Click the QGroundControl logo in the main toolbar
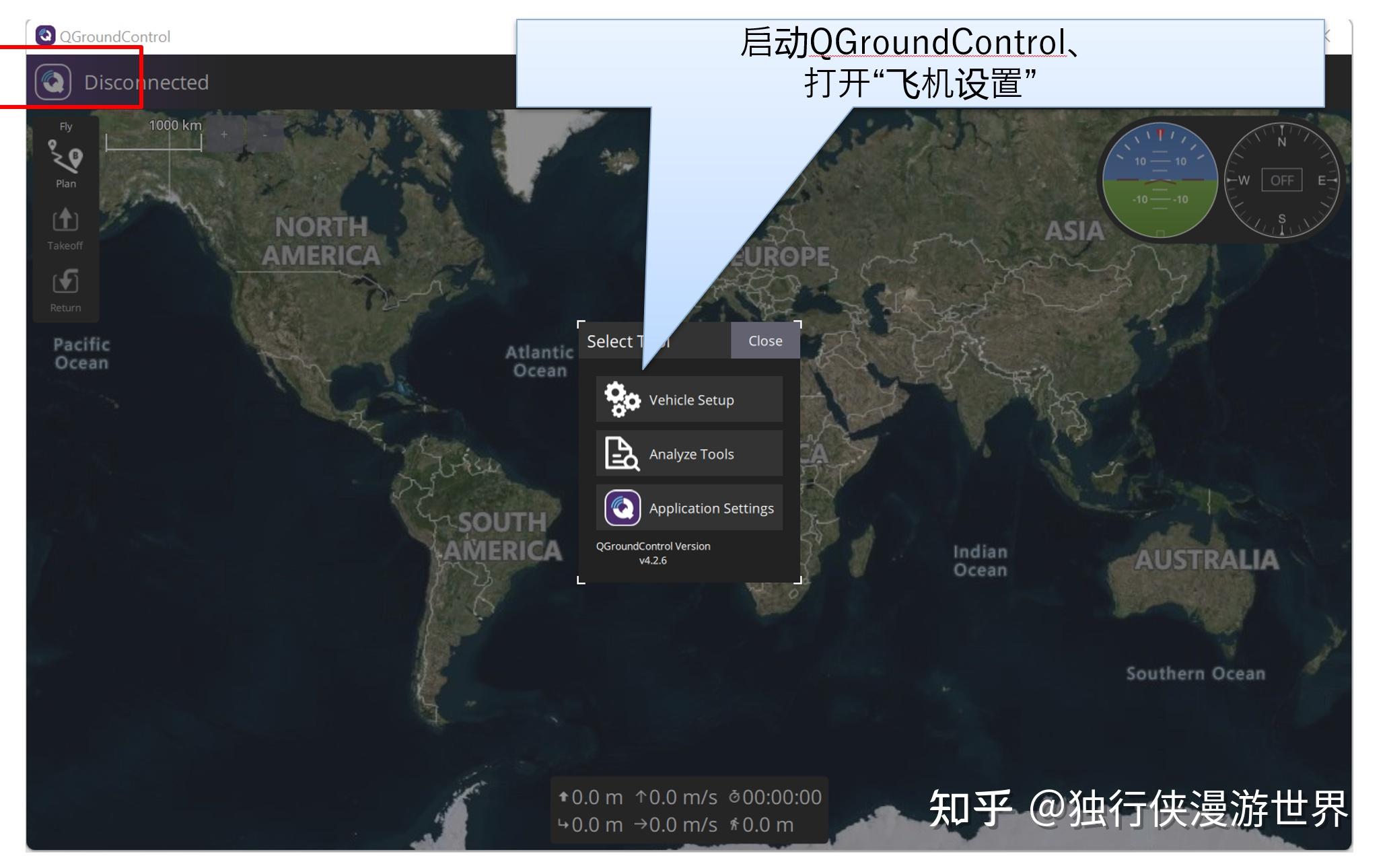Viewport: 1387px width, 868px height. [x=53, y=82]
